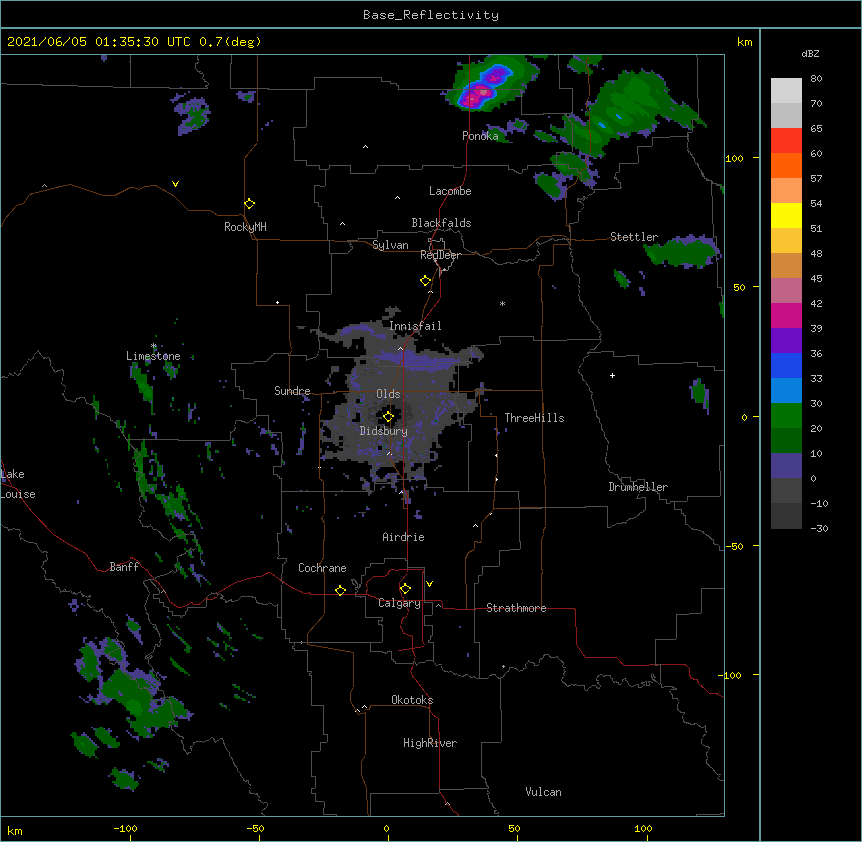Select the -50 tick on right axis
Screen dimensions: 862x842
(x=734, y=546)
